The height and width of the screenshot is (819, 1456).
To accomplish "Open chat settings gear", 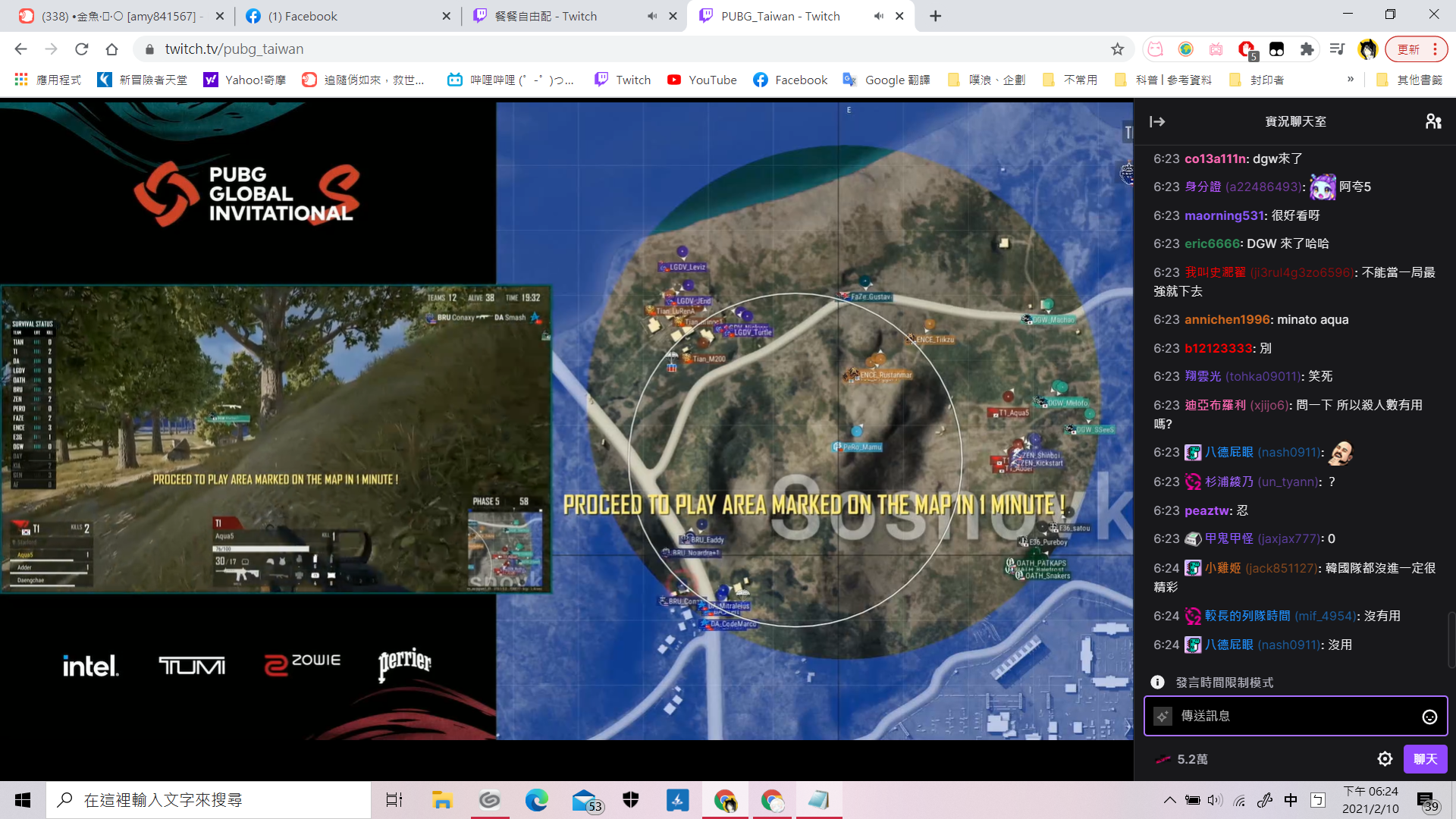I will pyautogui.click(x=1385, y=759).
